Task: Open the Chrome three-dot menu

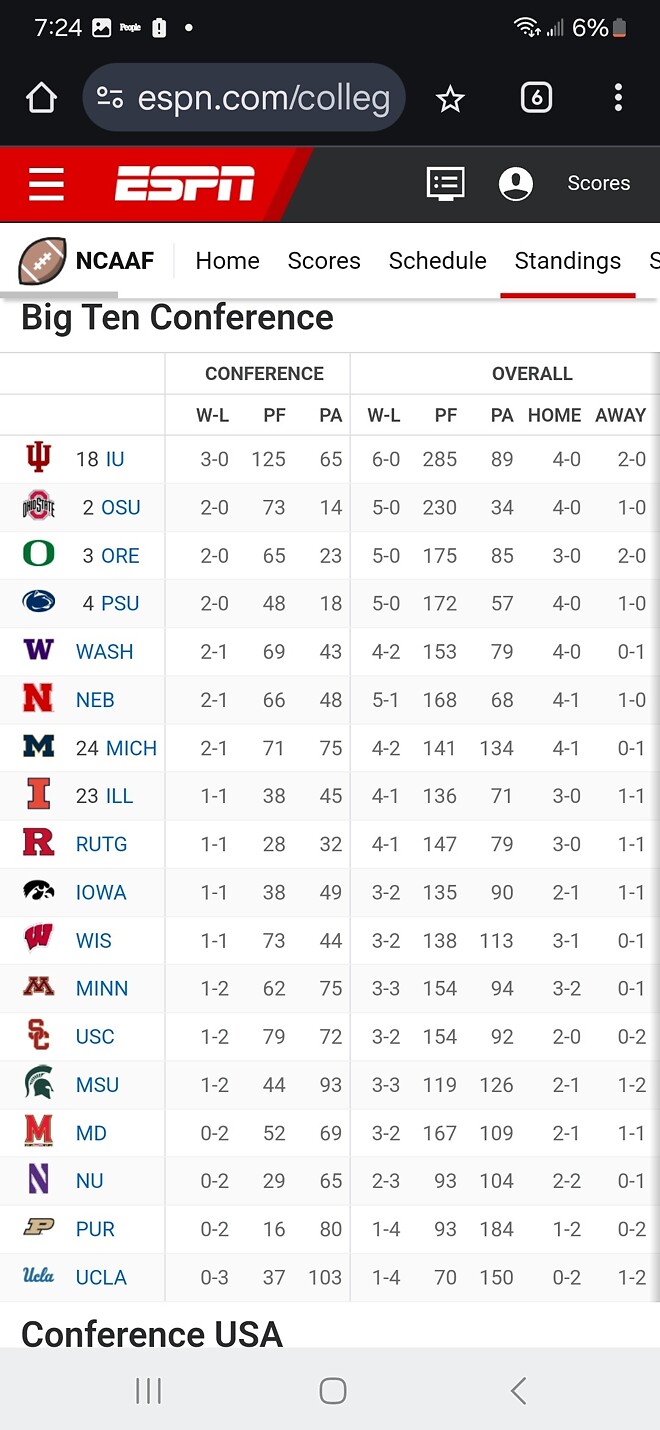Action: 618,97
